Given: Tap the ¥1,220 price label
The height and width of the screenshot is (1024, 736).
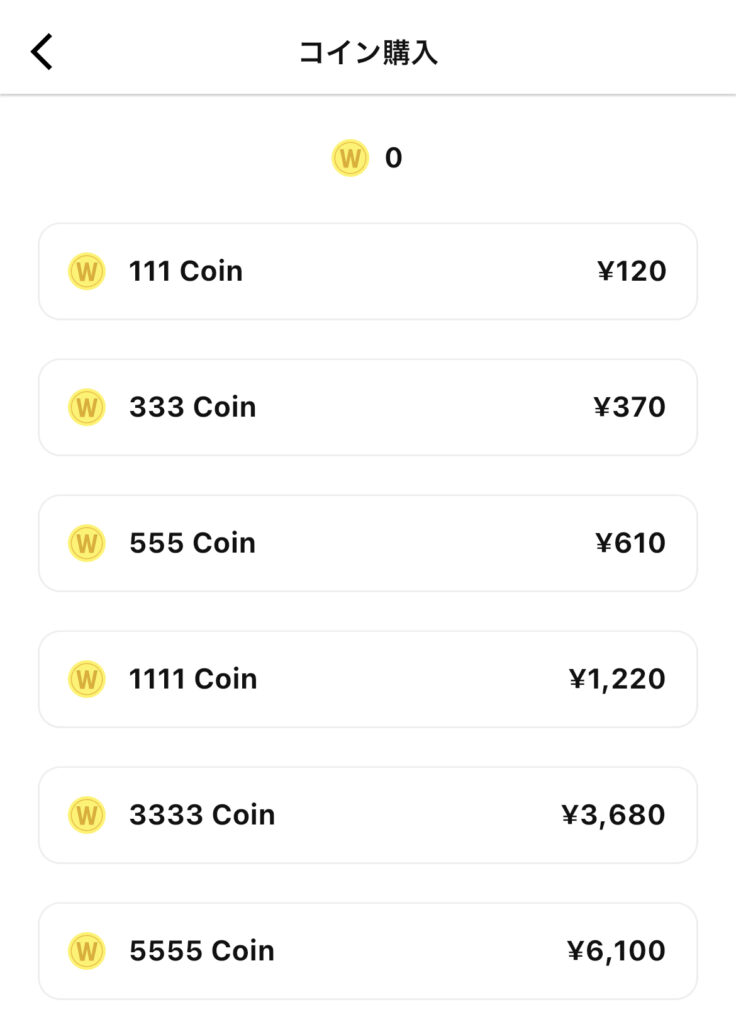Looking at the screenshot, I should [x=617, y=679].
